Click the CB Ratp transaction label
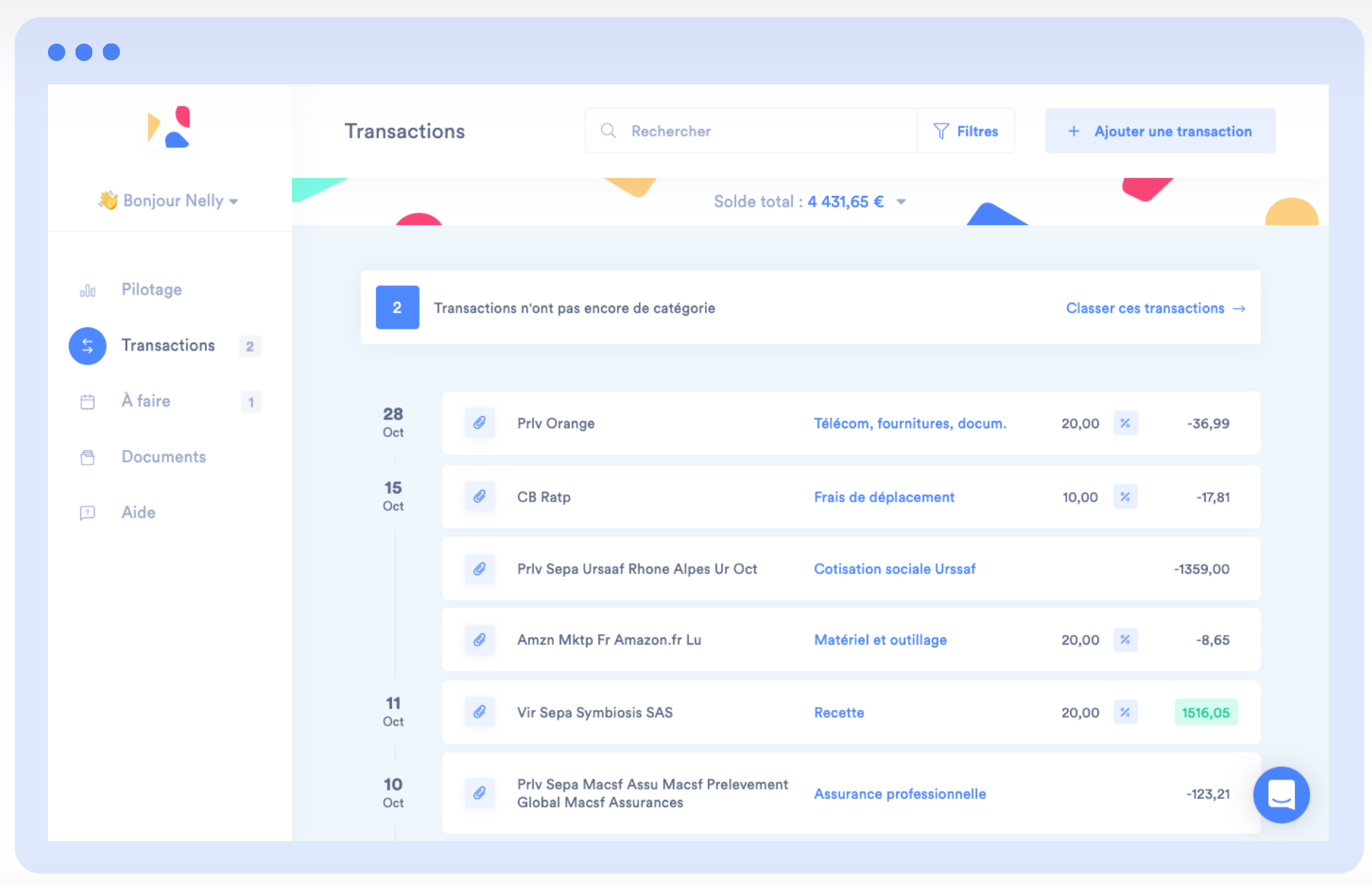 point(544,497)
